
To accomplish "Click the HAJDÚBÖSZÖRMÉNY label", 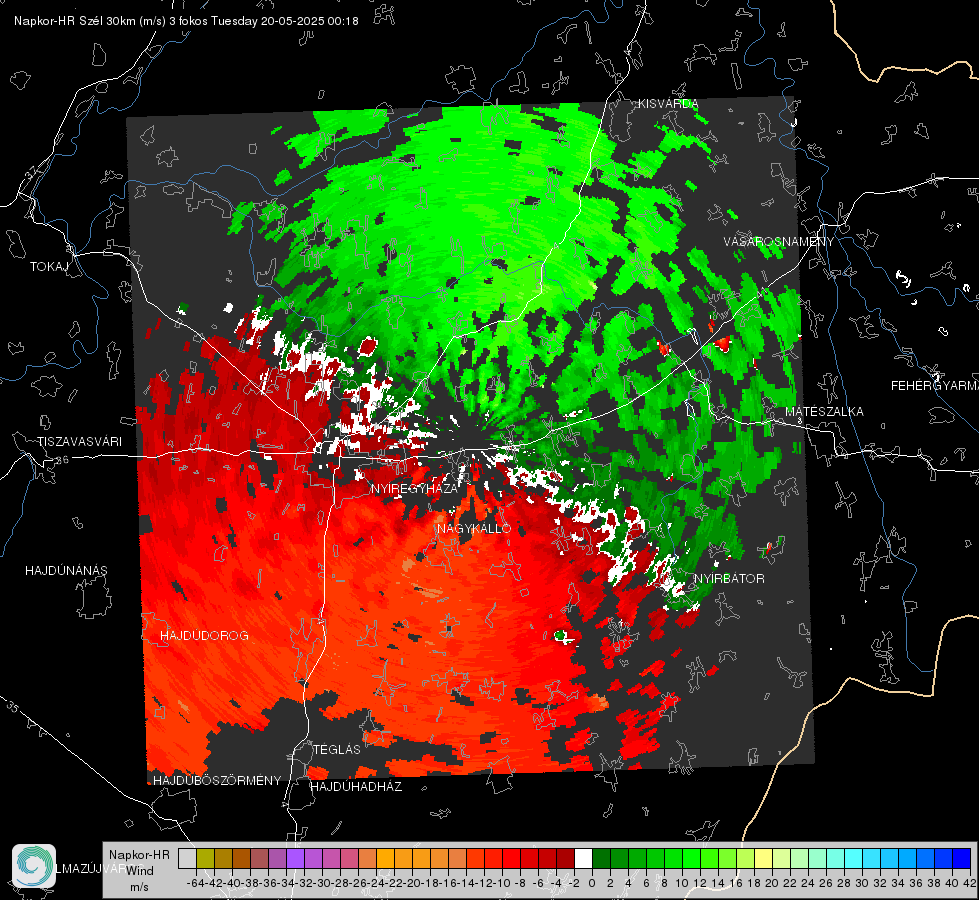I will pos(217,781).
